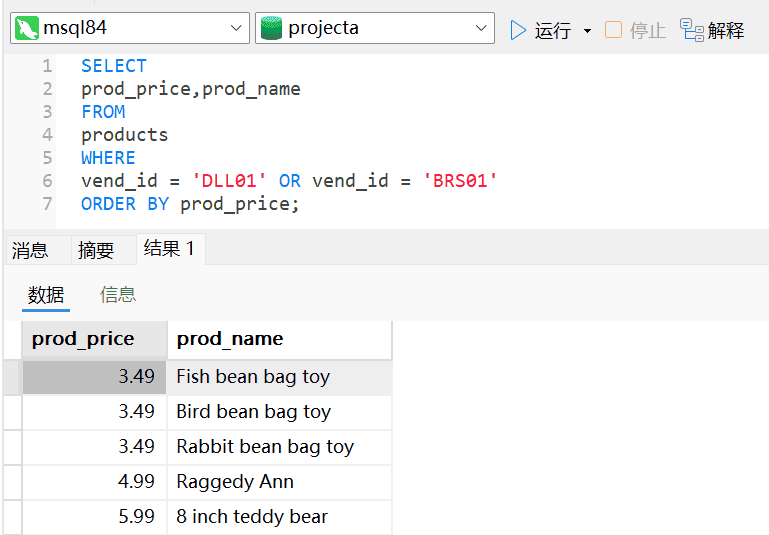This screenshot has height=535, width=769.
Task: Click the prod_price column header
Action: [93, 339]
